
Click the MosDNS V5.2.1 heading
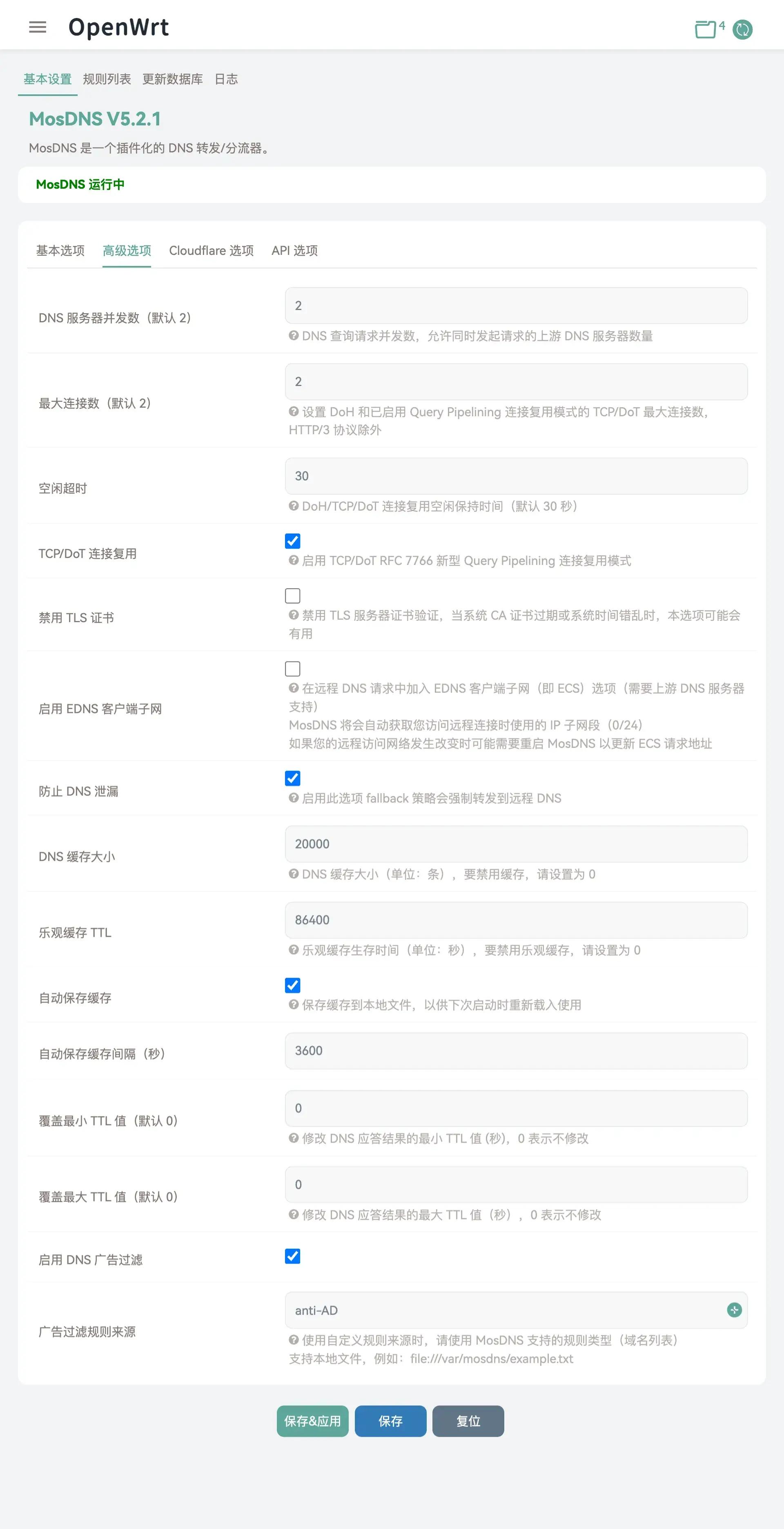point(95,119)
